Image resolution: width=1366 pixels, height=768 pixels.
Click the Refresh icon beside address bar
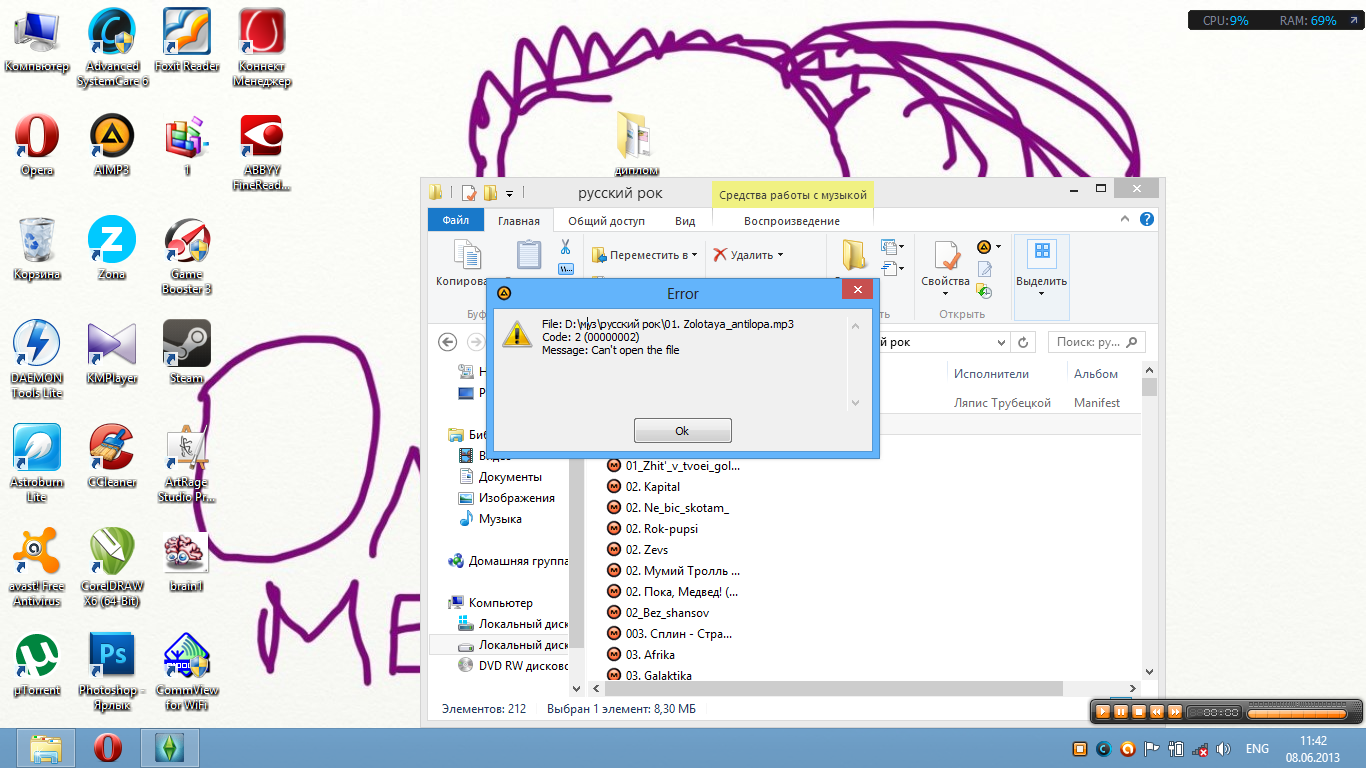pos(1023,342)
